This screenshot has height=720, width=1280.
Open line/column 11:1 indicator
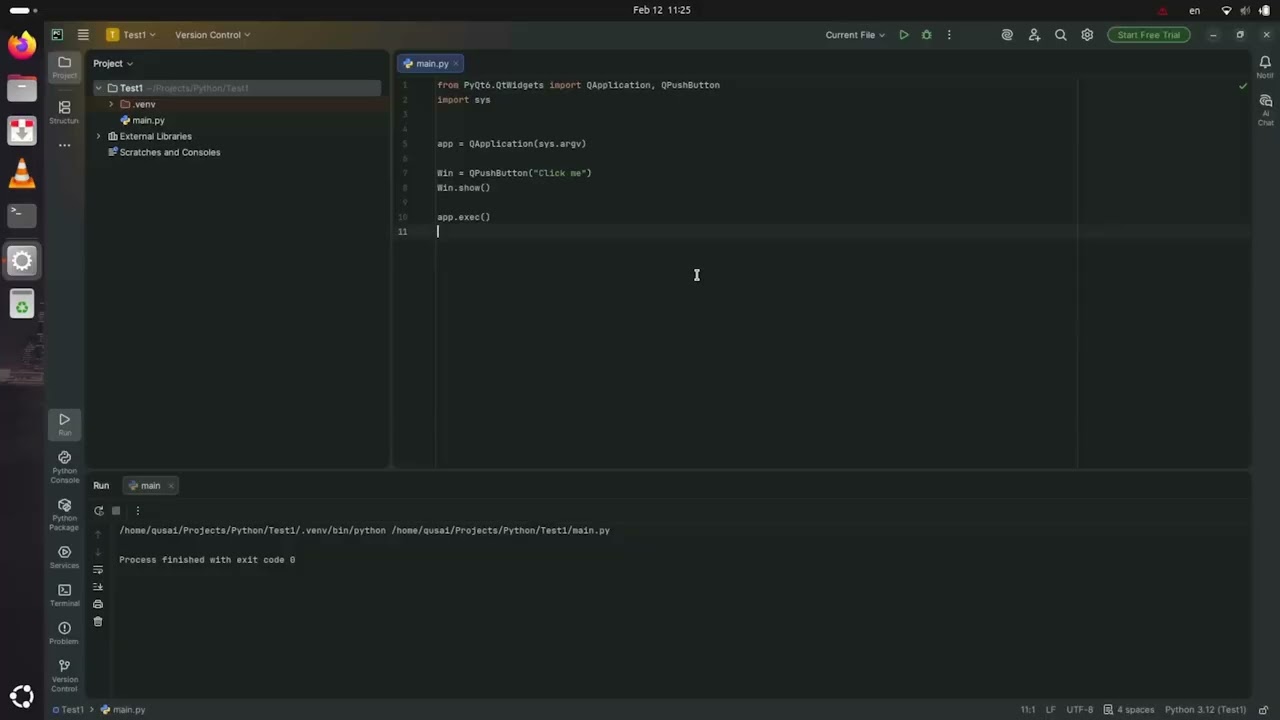point(1028,710)
